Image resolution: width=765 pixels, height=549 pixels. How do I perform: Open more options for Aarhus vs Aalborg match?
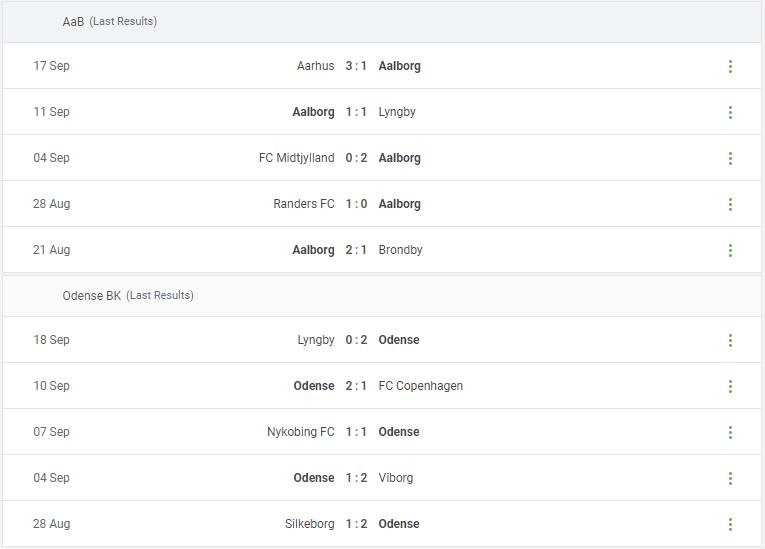pyautogui.click(x=730, y=66)
